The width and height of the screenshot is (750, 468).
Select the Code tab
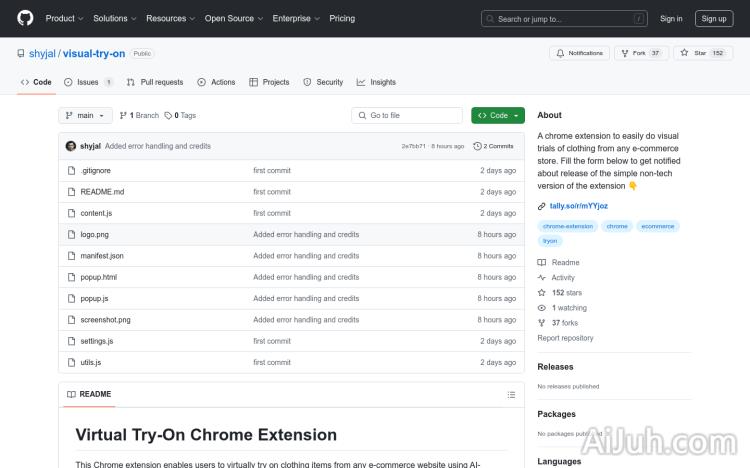coord(36,82)
